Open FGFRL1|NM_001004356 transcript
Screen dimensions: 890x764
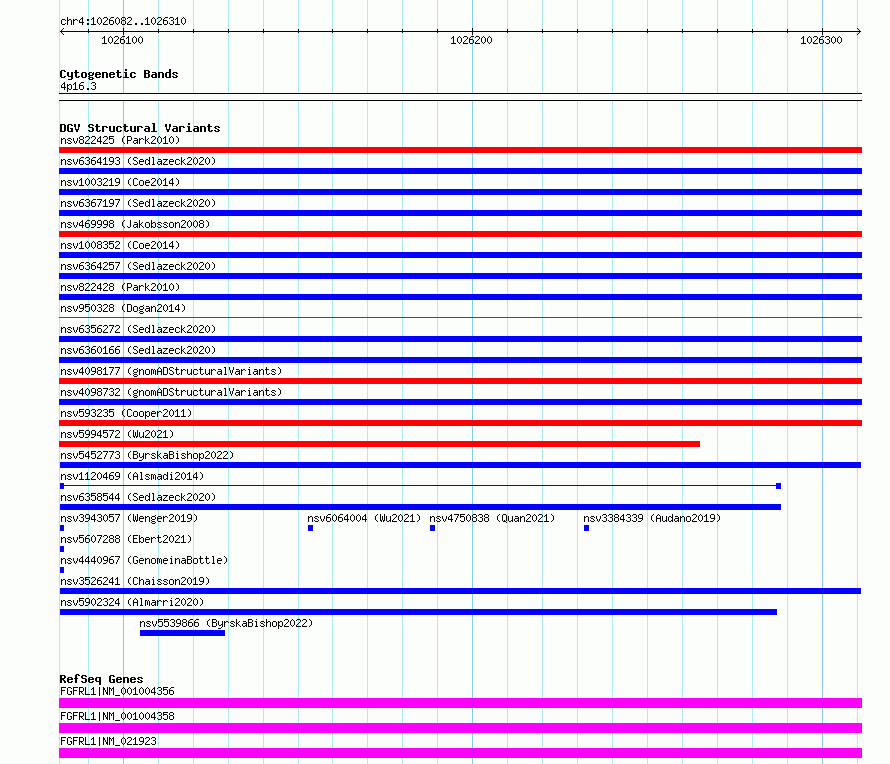coord(117,691)
